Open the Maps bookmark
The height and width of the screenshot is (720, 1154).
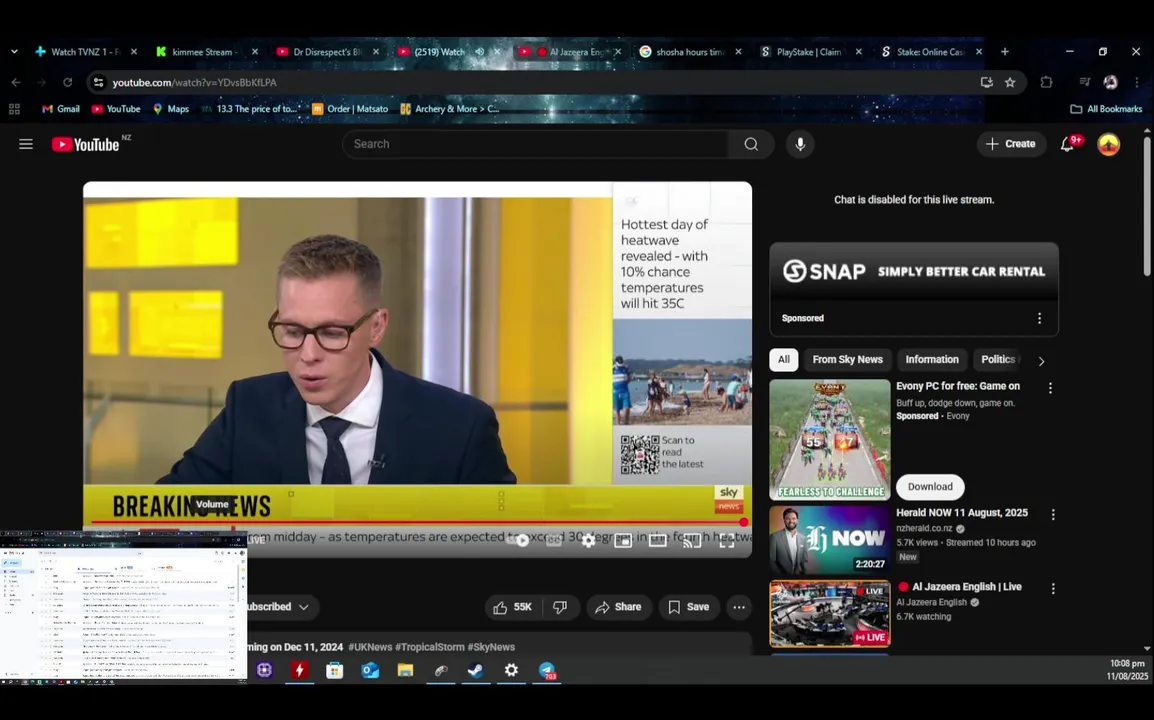click(171, 109)
